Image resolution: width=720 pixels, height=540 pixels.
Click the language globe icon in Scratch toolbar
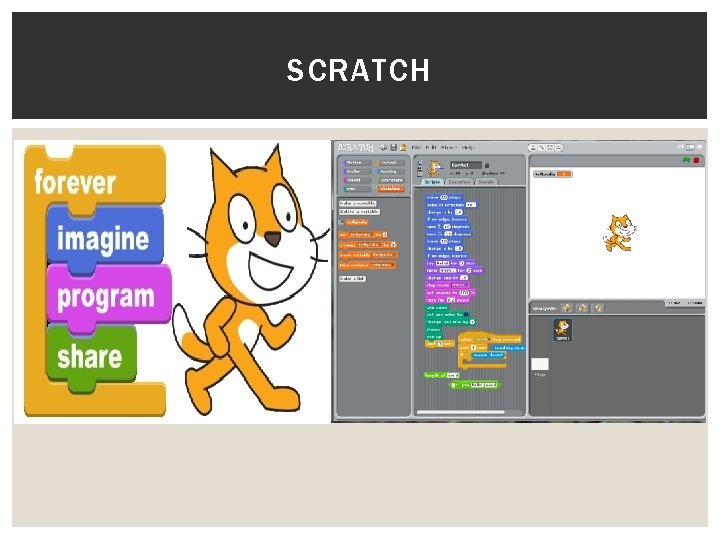[x=383, y=147]
